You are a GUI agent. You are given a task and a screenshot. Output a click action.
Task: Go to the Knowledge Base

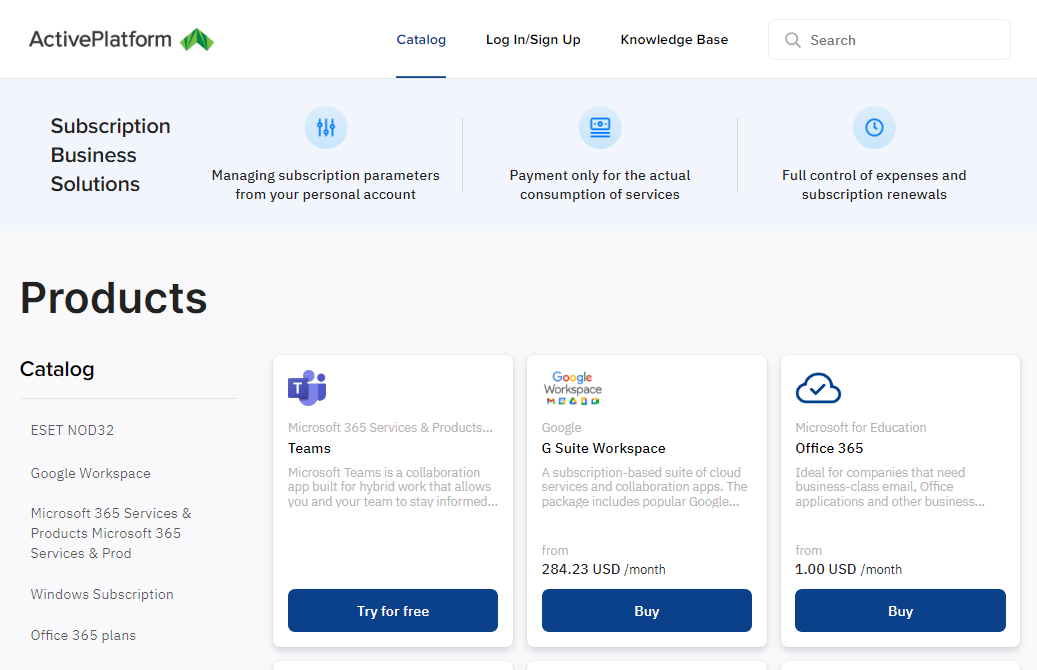pos(674,40)
